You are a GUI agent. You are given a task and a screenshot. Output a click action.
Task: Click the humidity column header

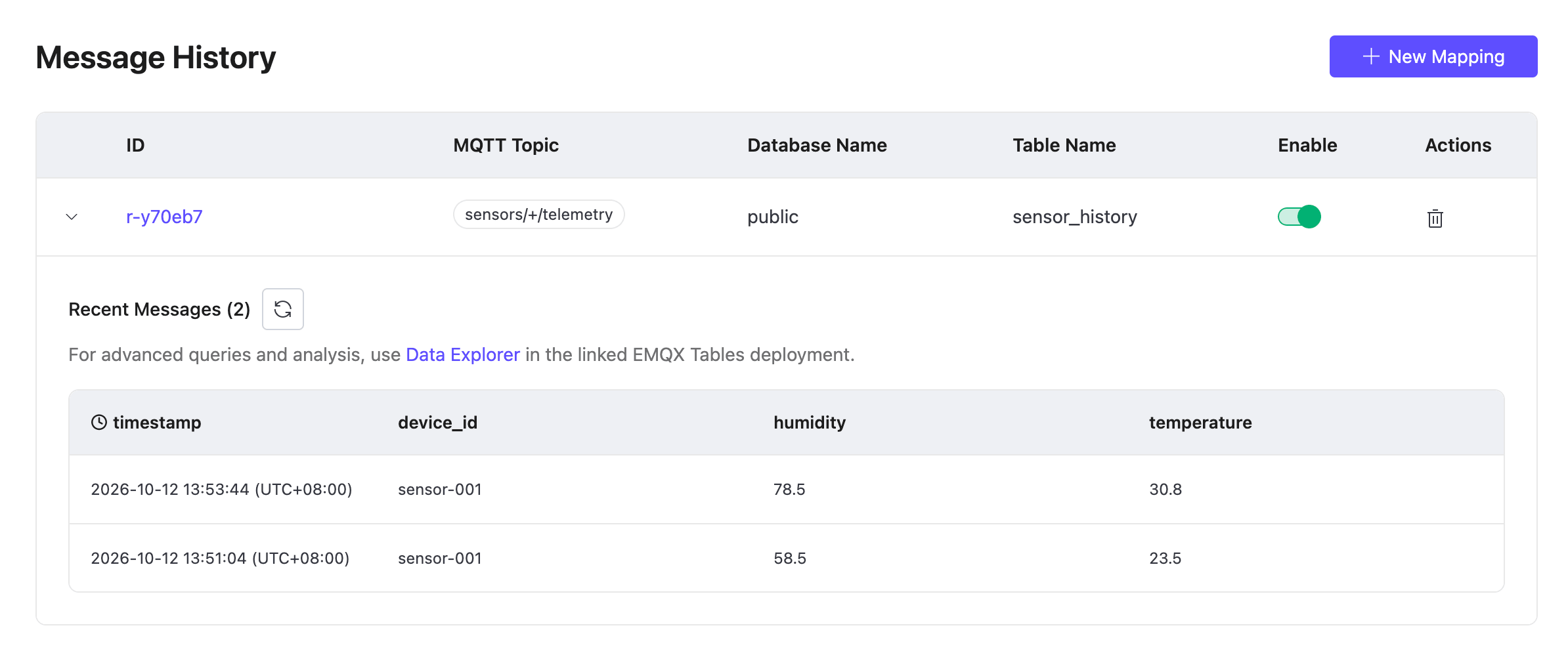point(810,422)
